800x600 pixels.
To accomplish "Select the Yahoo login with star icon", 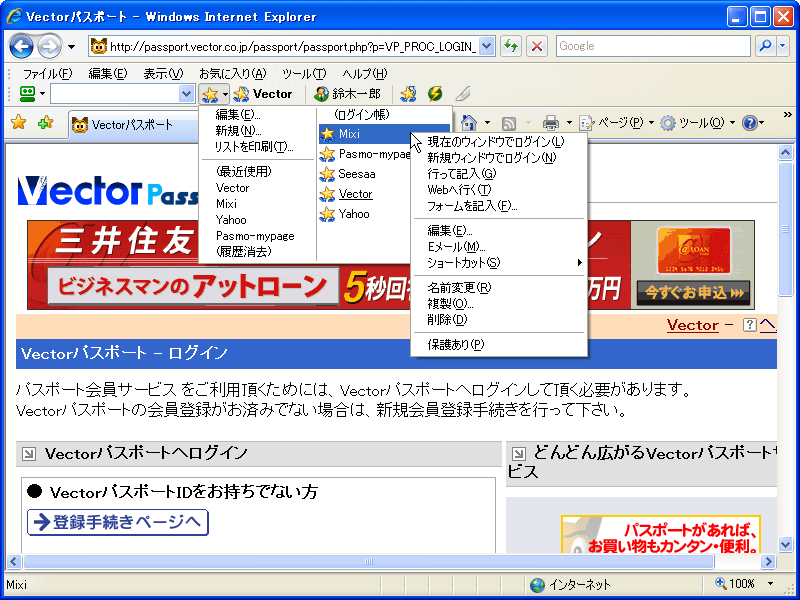I will 364,214.
